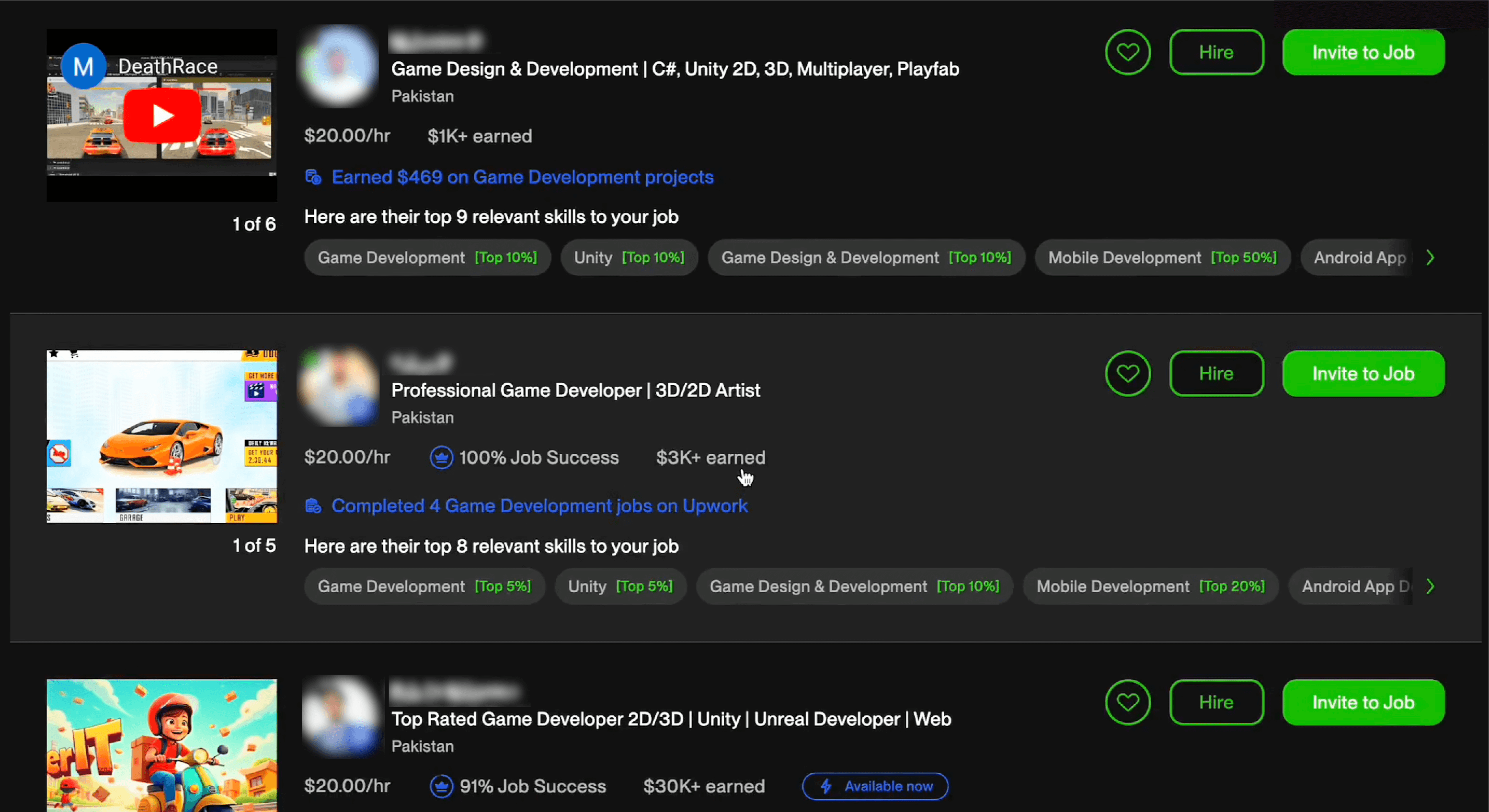Click Hire for Game Design & Development freelancer
The width and height of the screenshot is (1489, 812).
(1216, 52)
